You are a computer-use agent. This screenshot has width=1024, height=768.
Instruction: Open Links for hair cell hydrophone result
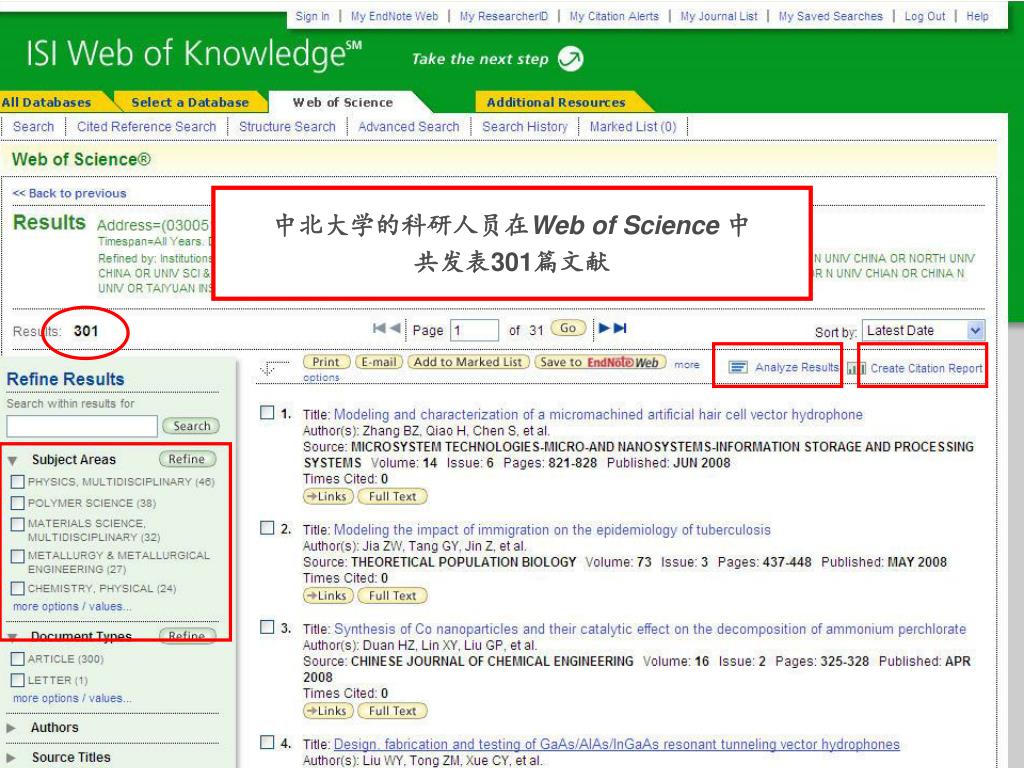click(x=328, y=496)
